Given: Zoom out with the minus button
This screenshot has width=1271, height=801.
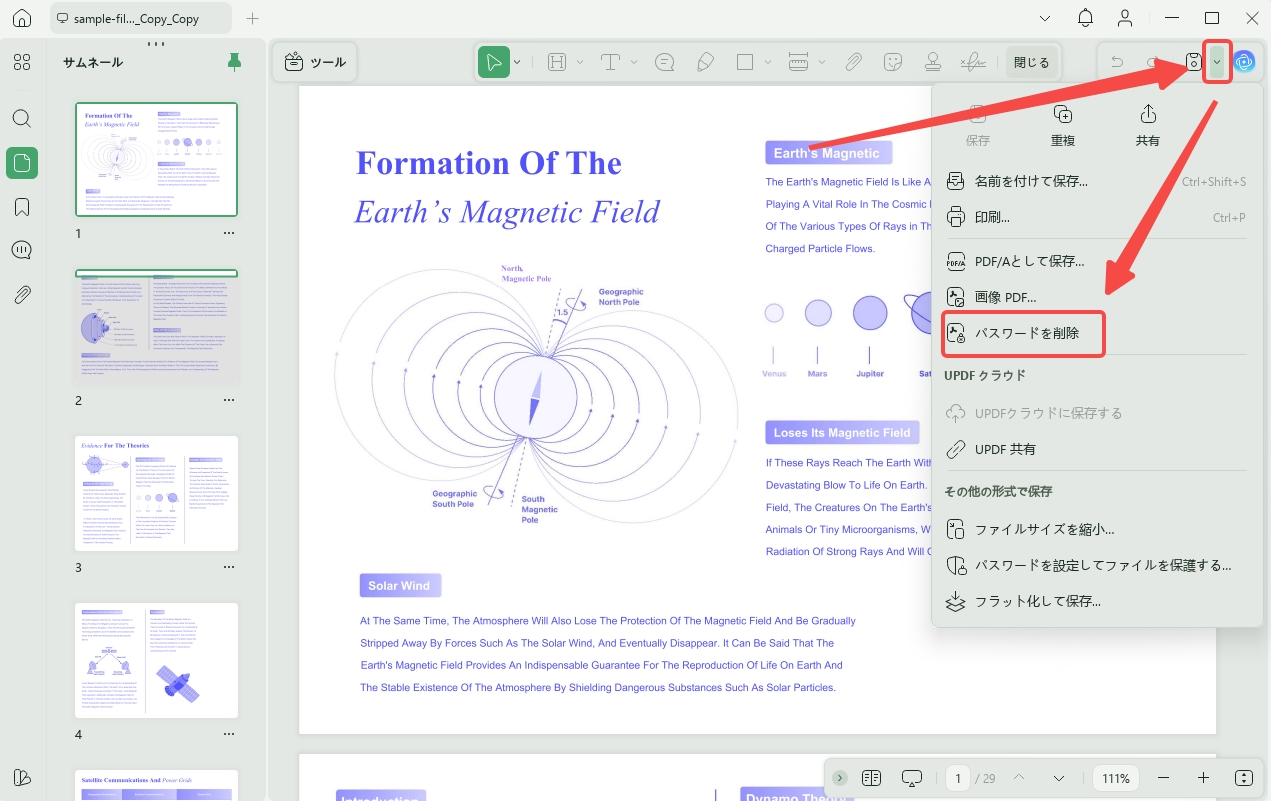Looking at the screenshot, I should [1163, 778].
